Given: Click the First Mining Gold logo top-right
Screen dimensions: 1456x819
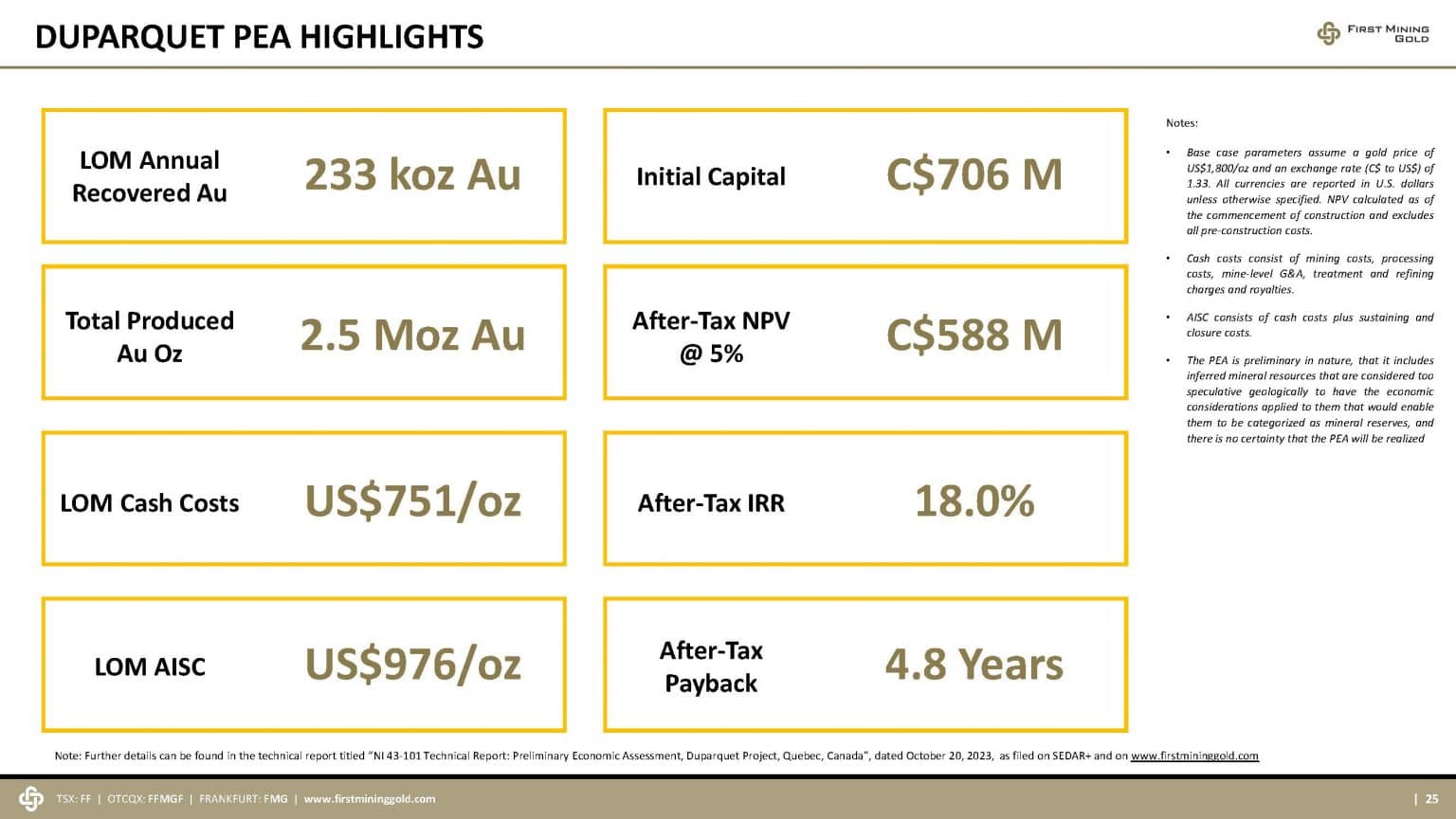Looking at the screenshot, I should click(x=1373, y=33).
